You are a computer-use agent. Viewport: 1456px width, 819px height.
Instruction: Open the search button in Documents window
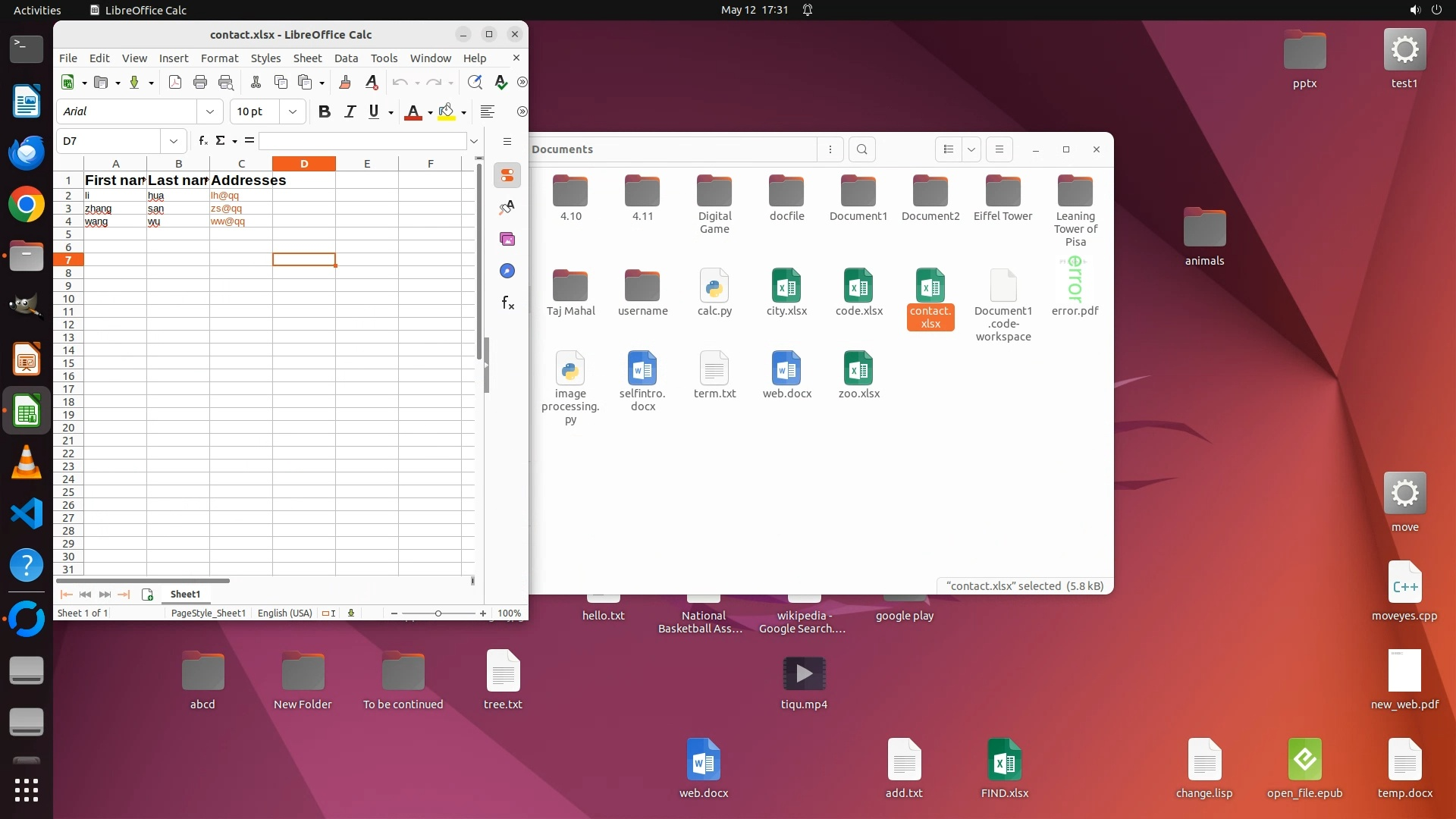coord(862,149)
